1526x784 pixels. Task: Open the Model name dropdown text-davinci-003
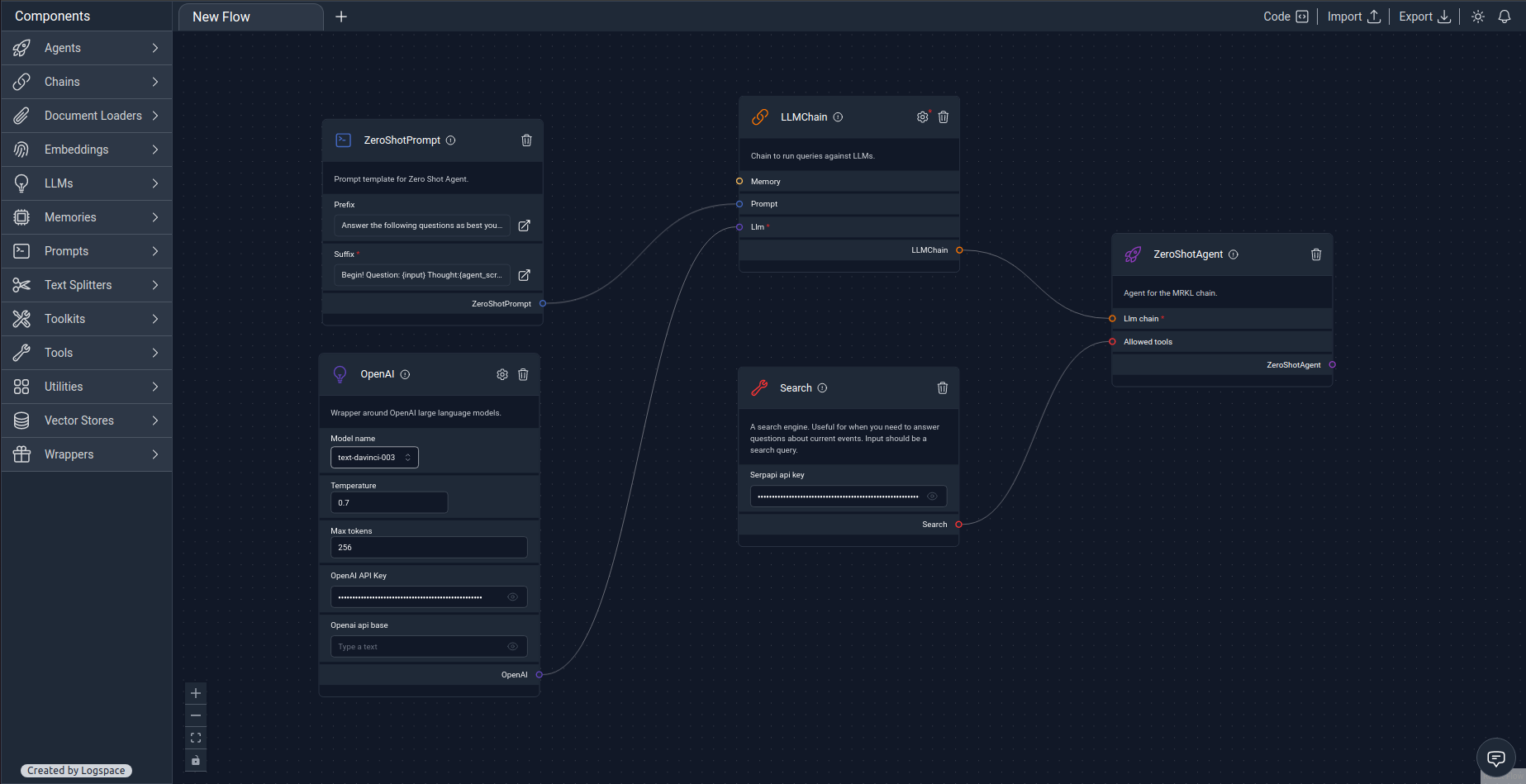click(x=374, y=458)
